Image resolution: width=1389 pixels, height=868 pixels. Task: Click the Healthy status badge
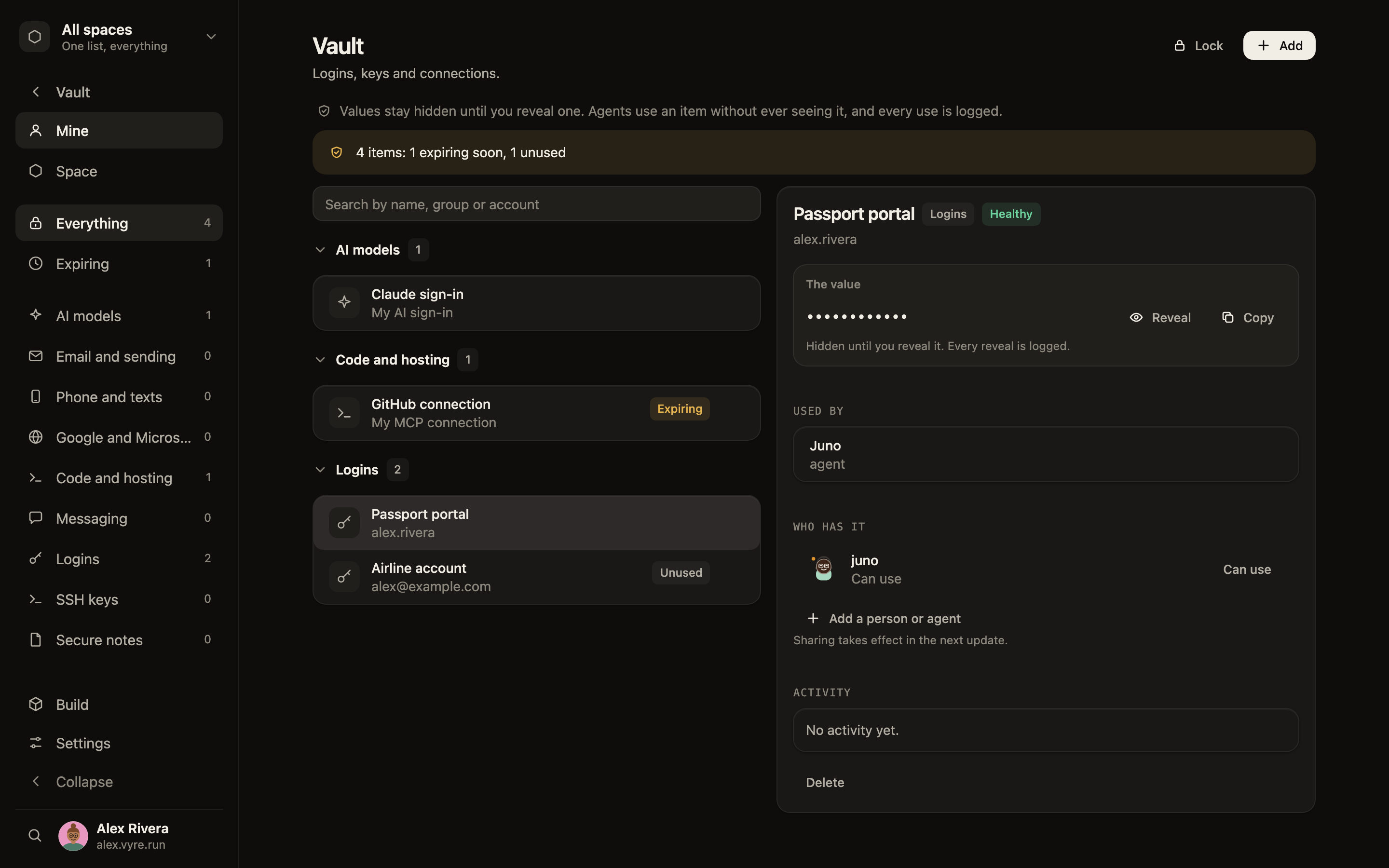(1011, 214)
